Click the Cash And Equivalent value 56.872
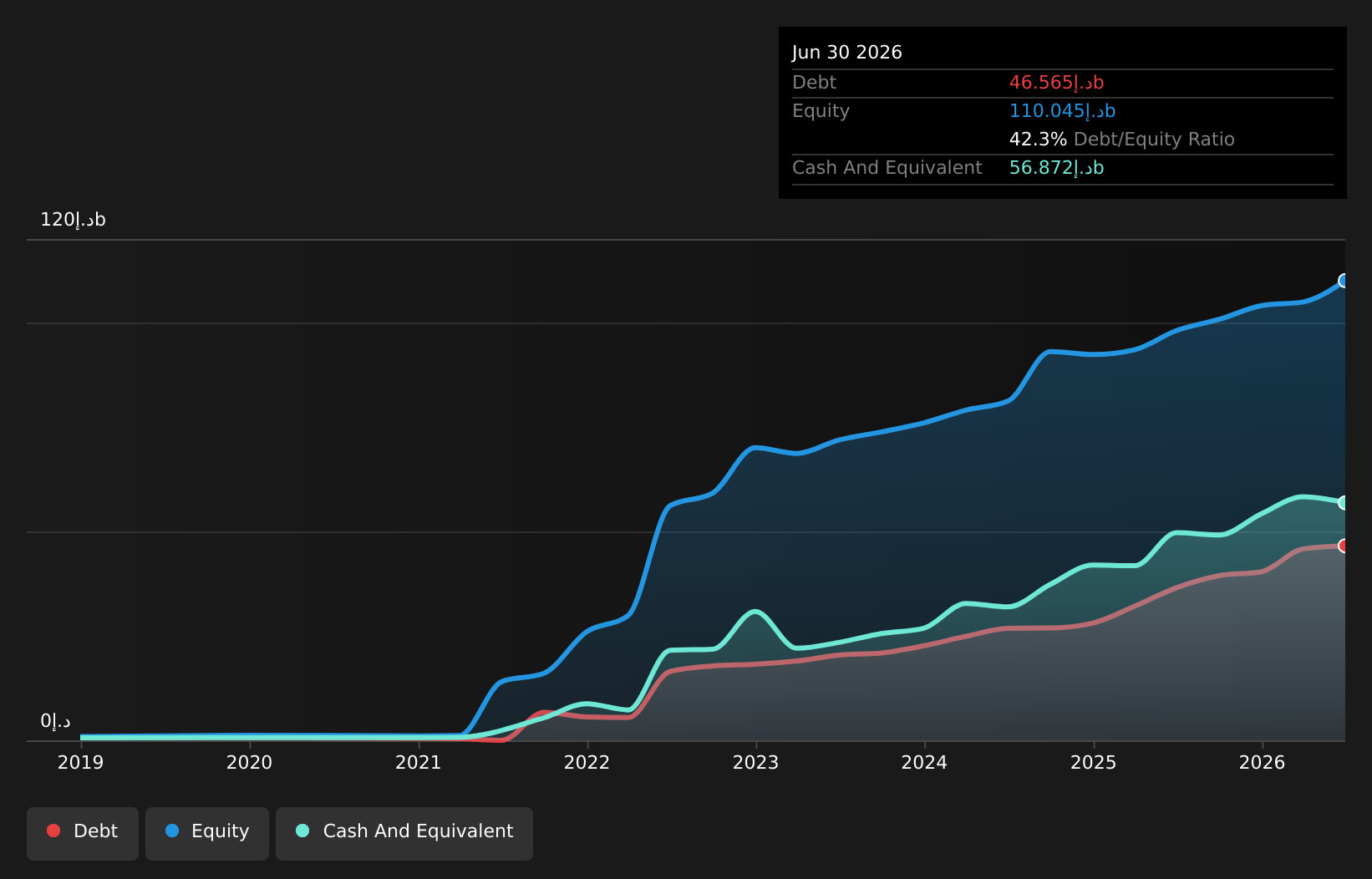The width and height of the screenshot is (1372, 879). pos(1057,168)
